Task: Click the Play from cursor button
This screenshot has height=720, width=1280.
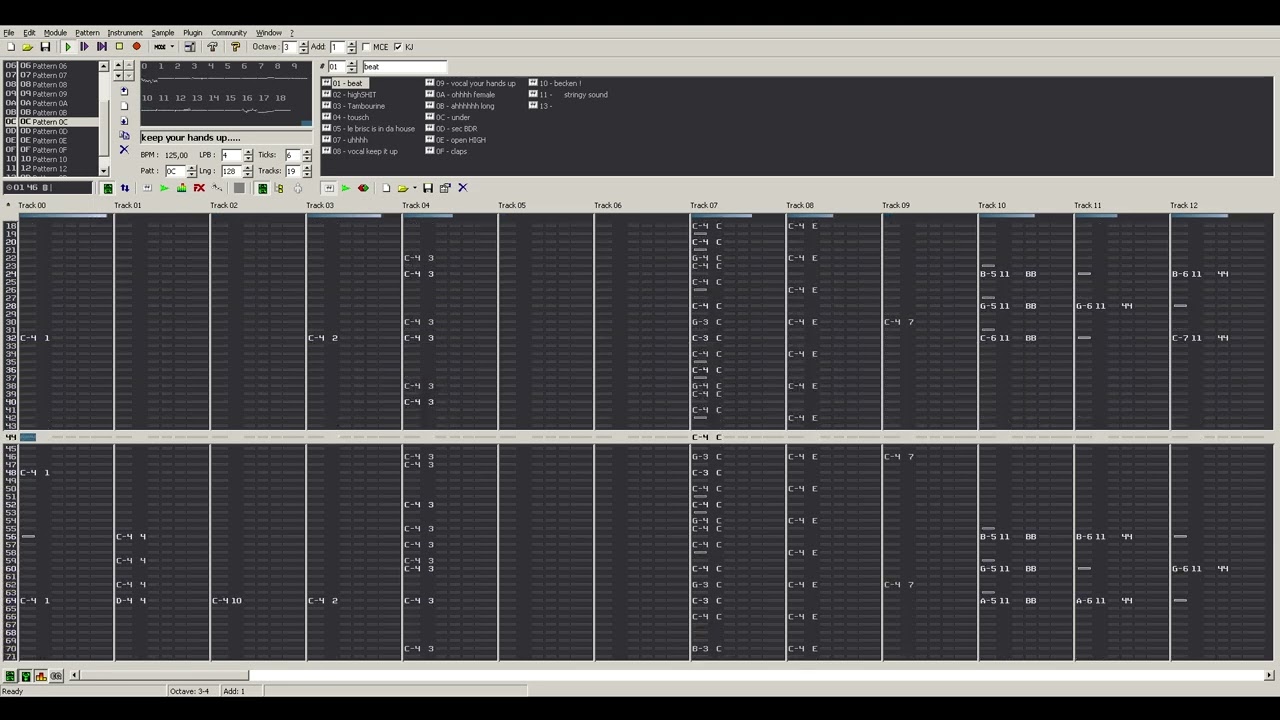Action: [x=102, y=47]
